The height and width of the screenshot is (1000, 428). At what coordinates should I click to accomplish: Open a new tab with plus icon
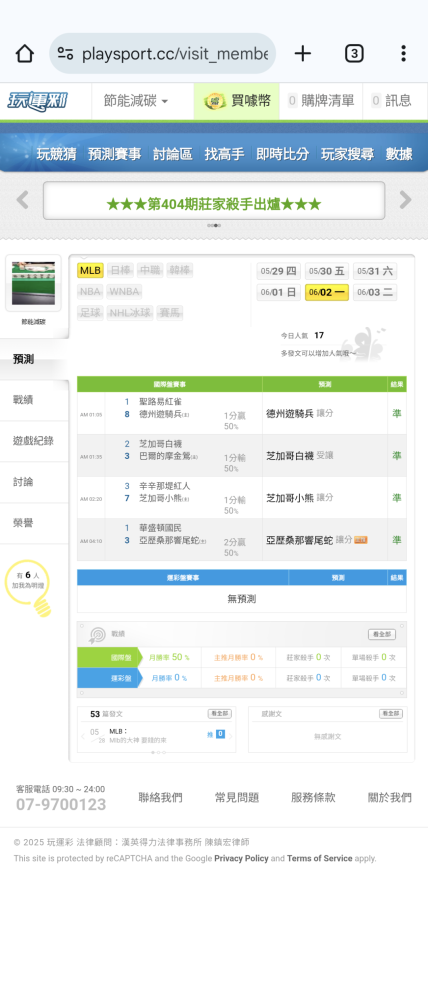[302, 54]
